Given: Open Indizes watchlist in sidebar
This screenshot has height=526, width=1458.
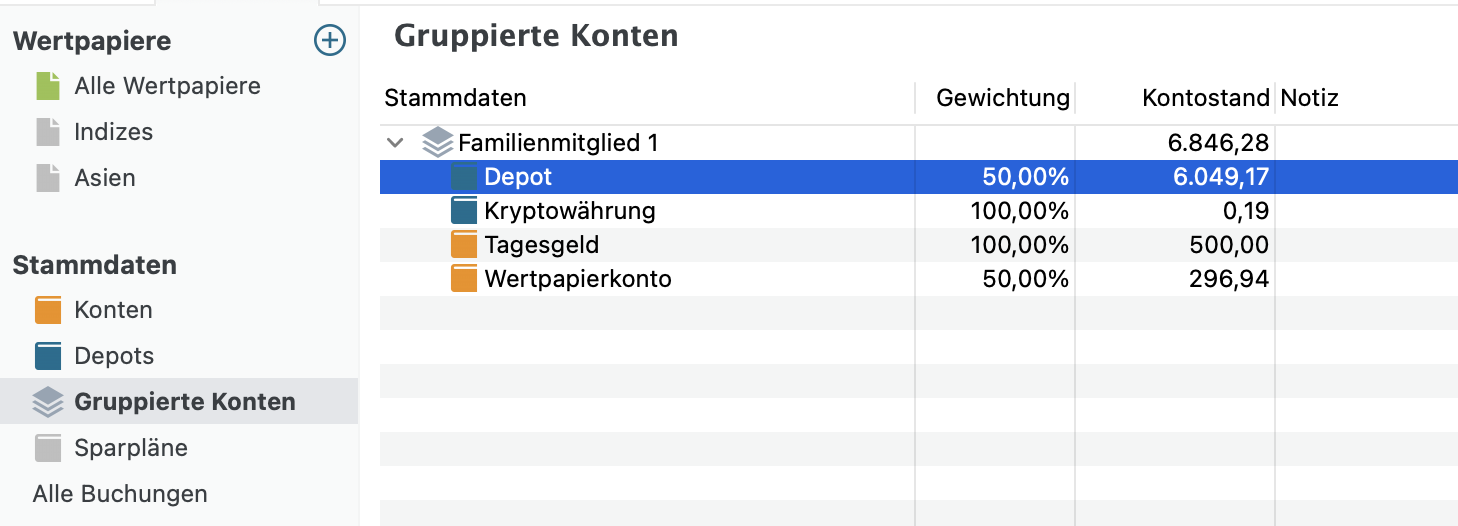Looking at the screenshot, I should click(x=114, y=132).
